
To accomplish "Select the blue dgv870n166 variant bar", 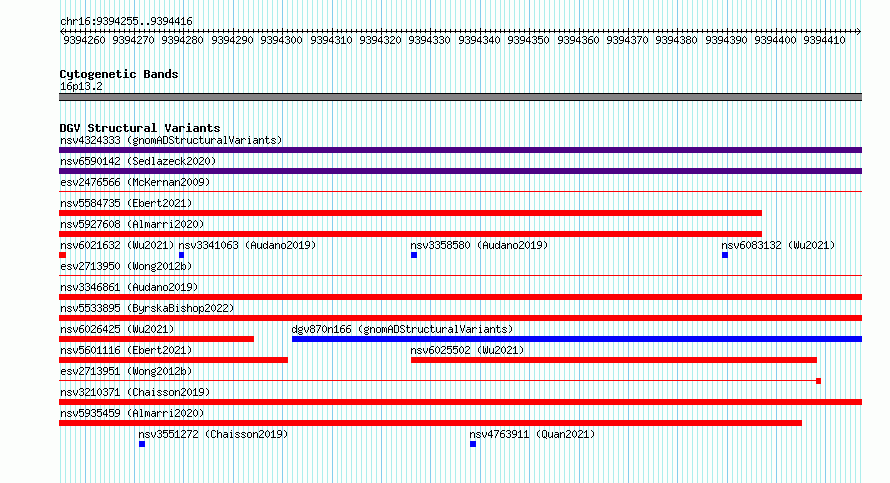I will pyautogui.click(x=577, y=339).
